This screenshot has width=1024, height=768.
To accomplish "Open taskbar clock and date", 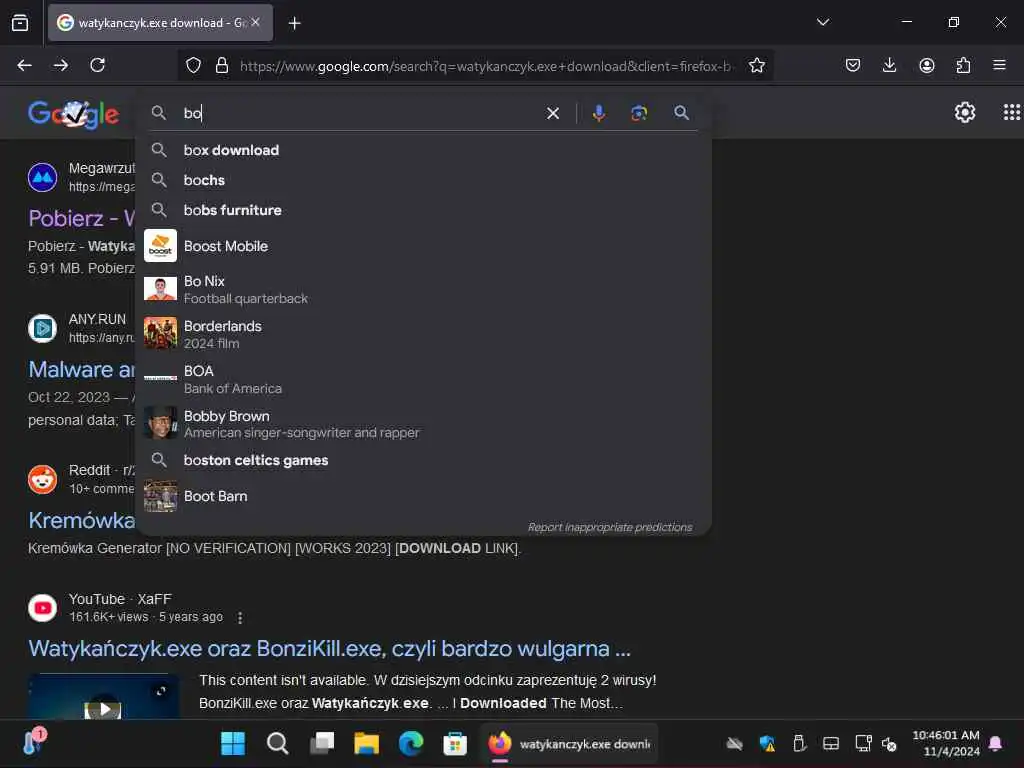I will point(946,743).
